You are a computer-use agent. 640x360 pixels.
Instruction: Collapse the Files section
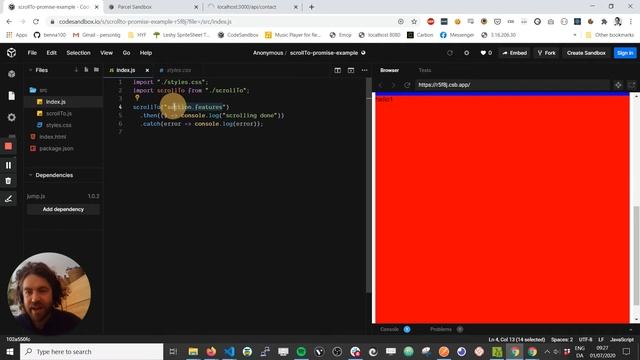coord(30,70)
